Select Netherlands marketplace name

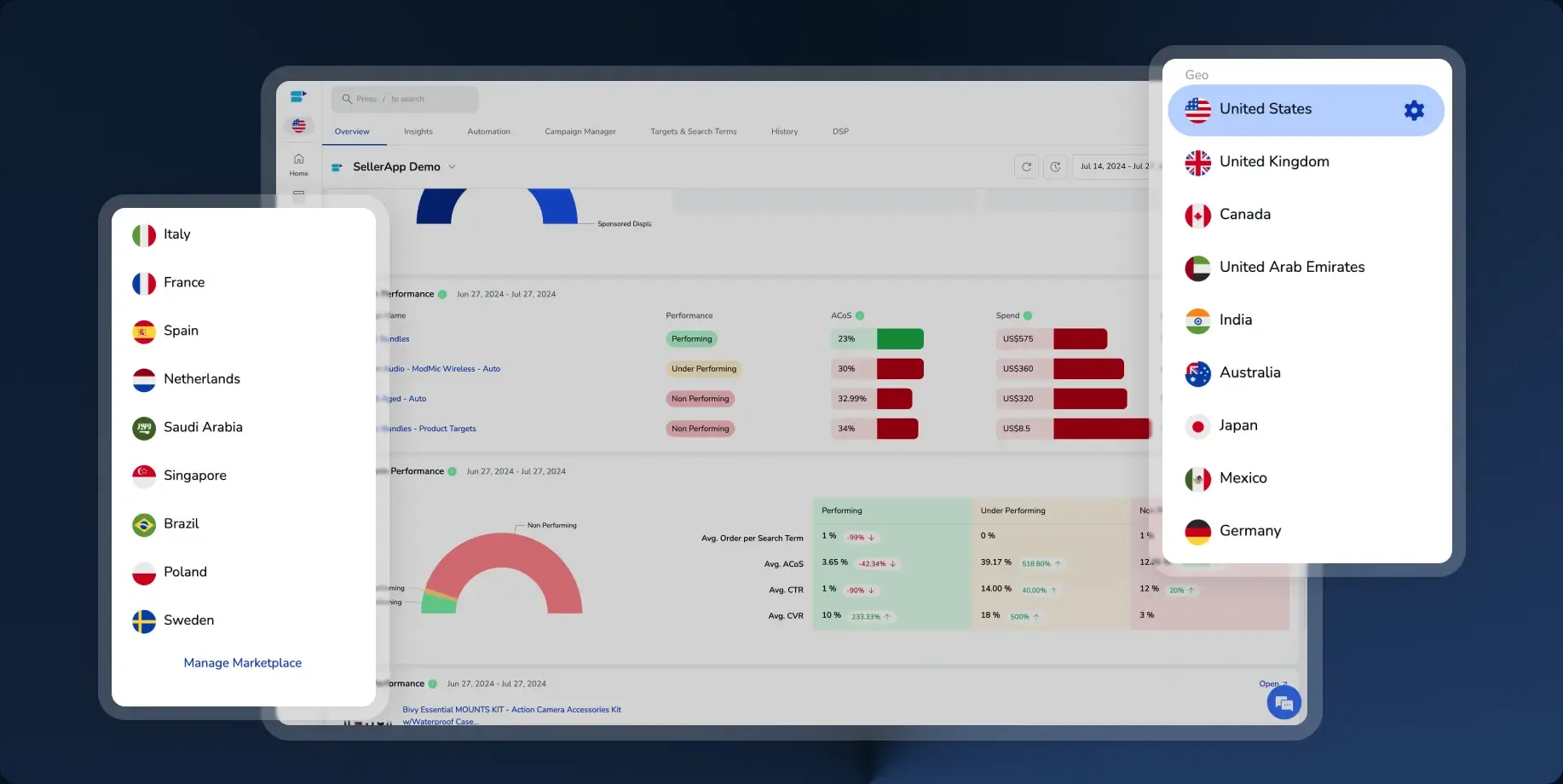[x=202, y=379]
